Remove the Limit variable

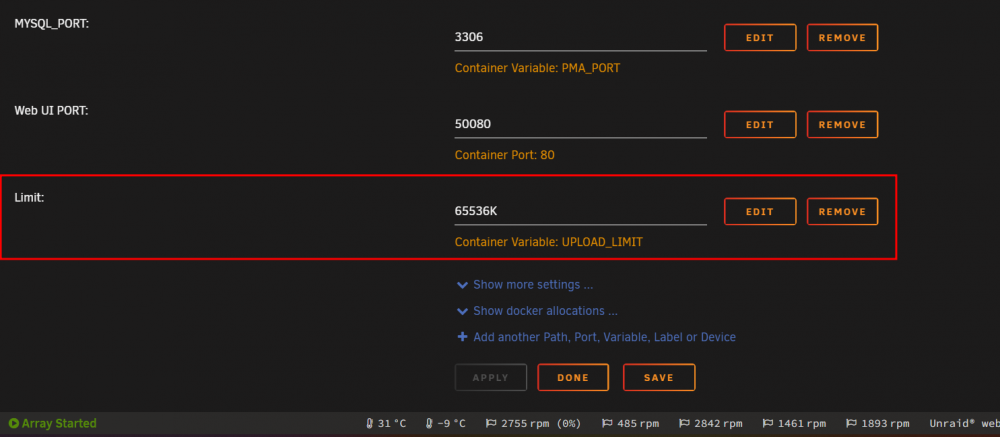pos(842,211)
